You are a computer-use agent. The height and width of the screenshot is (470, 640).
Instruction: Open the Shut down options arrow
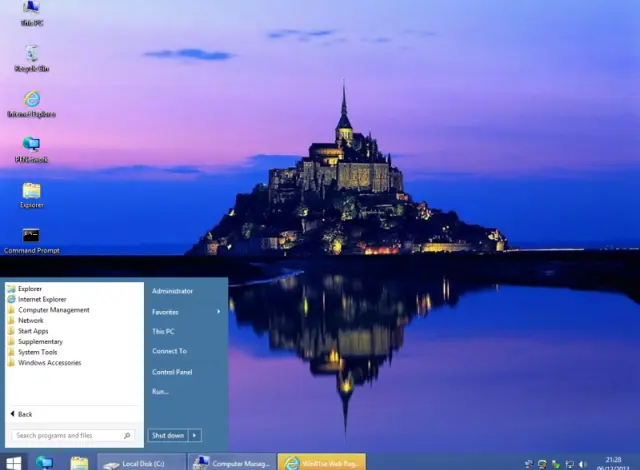tap(195, 435)
